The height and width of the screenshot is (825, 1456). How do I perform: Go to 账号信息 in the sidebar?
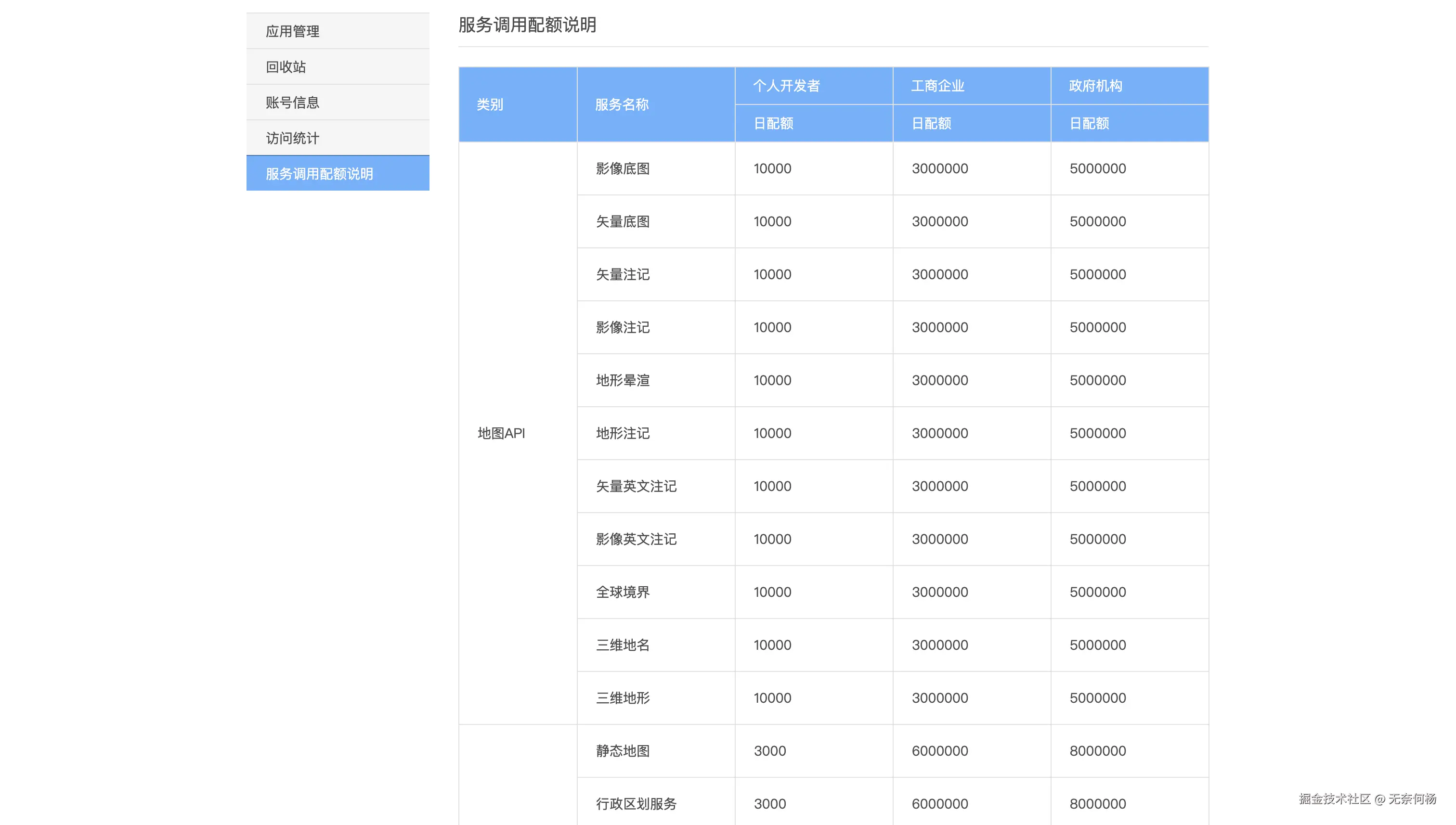click(292, 103)
